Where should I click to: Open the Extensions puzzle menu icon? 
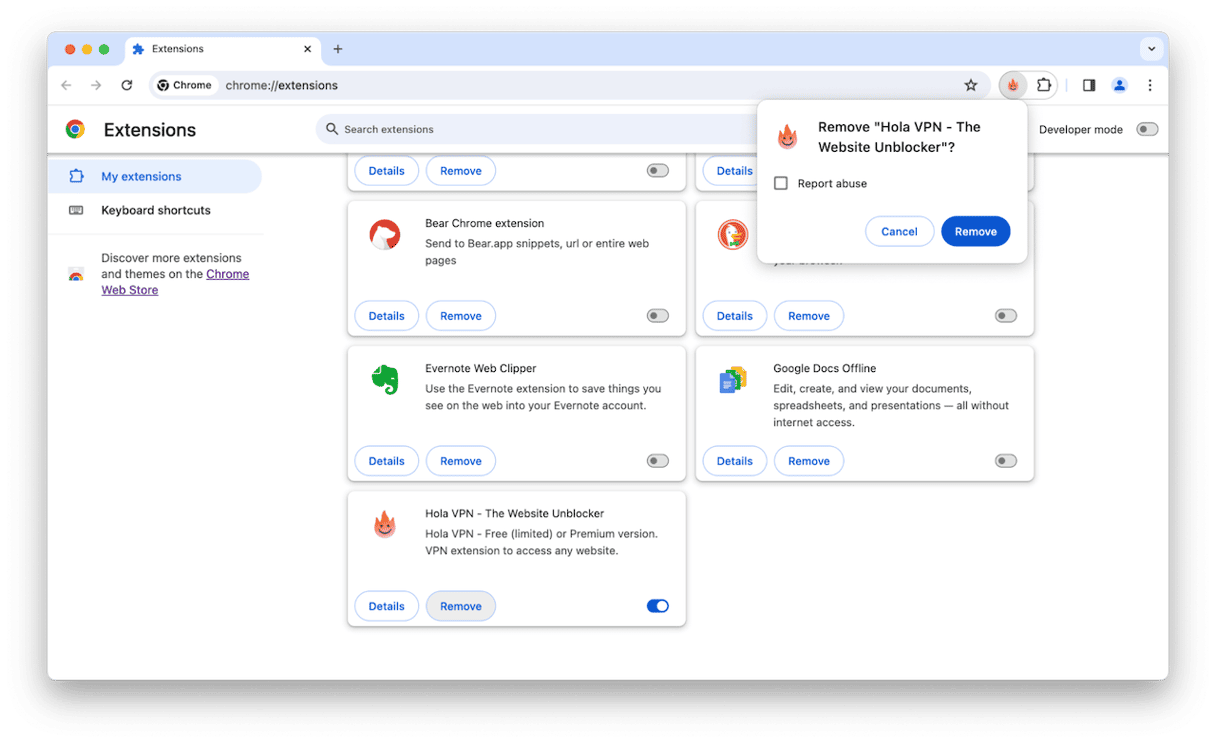click(1044, 85)
